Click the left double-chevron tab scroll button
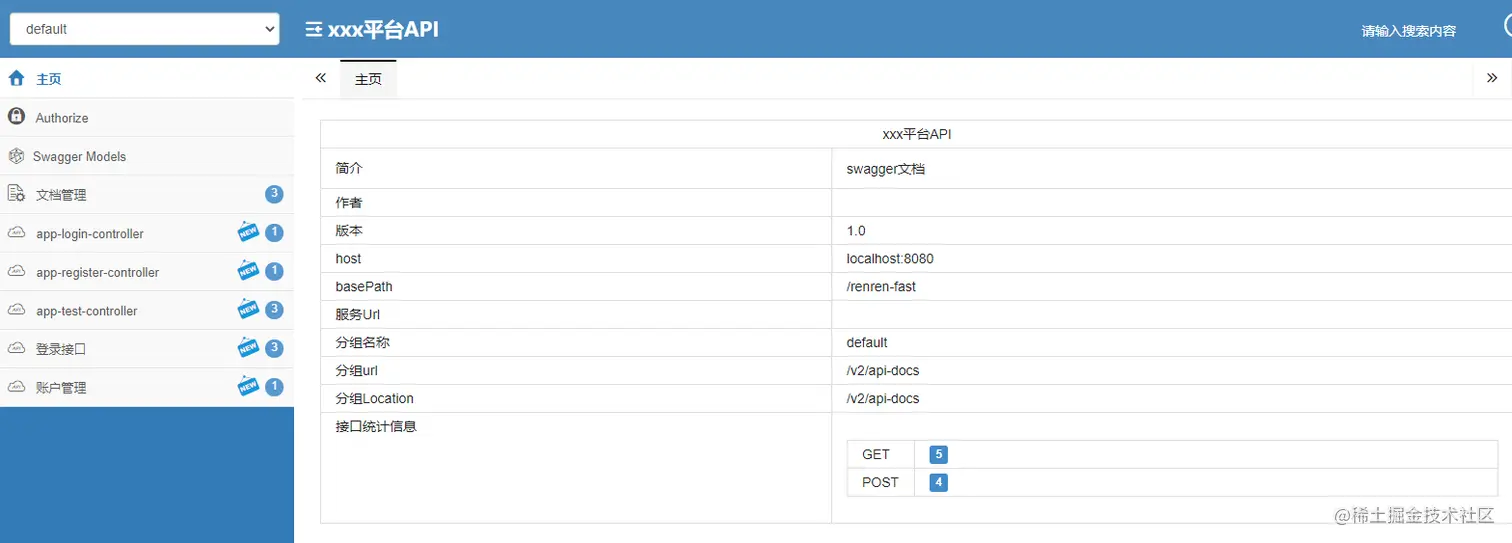Image resolution: width=1512 pixels, height=543 pixels. 320,78
